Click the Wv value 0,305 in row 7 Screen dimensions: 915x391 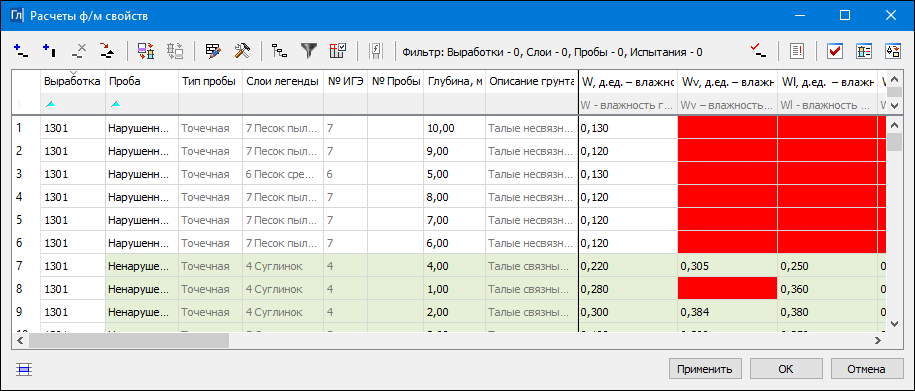[x=727, y=266]
